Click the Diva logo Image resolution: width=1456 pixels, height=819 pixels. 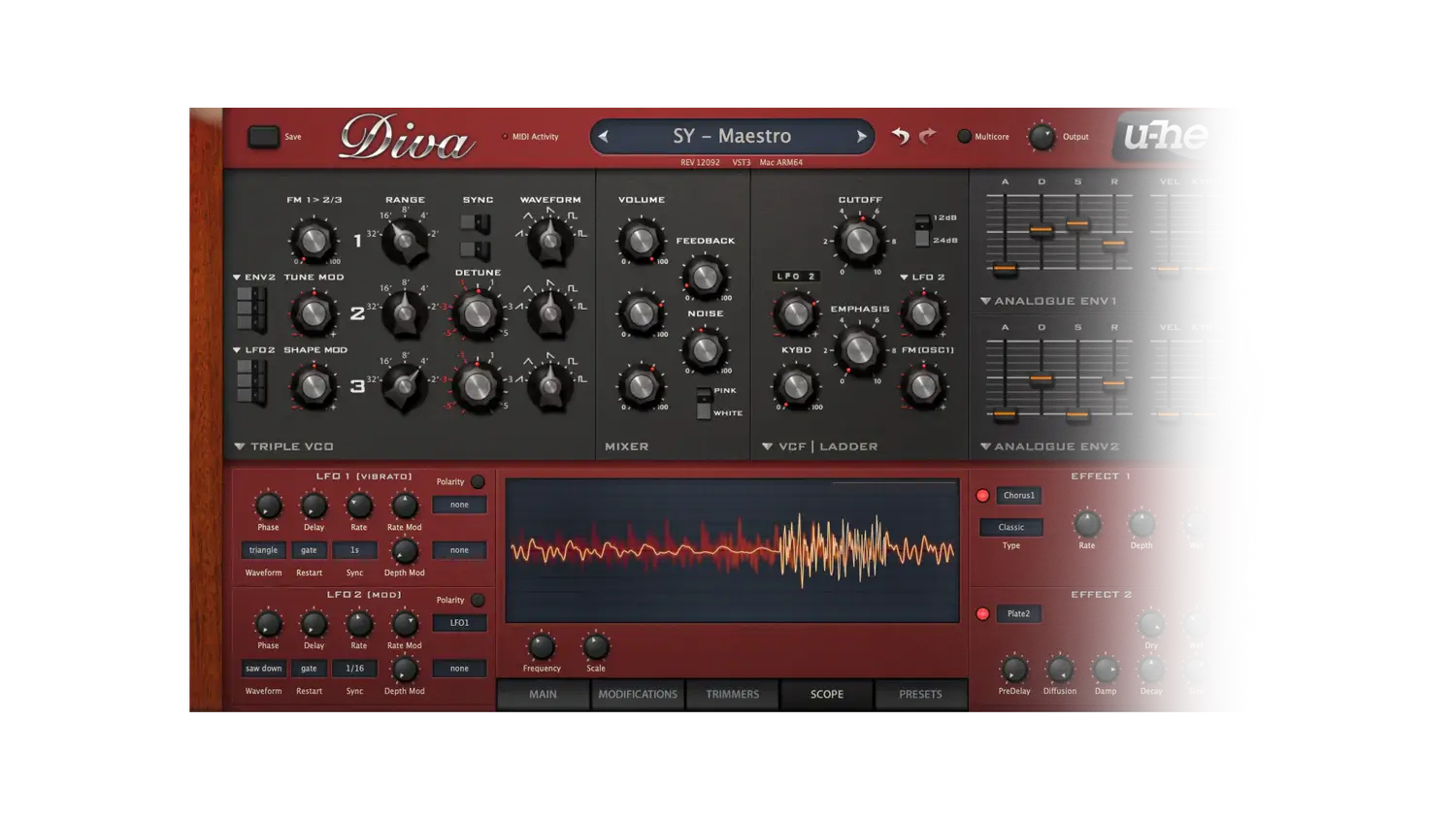click(x=407, y=138)
